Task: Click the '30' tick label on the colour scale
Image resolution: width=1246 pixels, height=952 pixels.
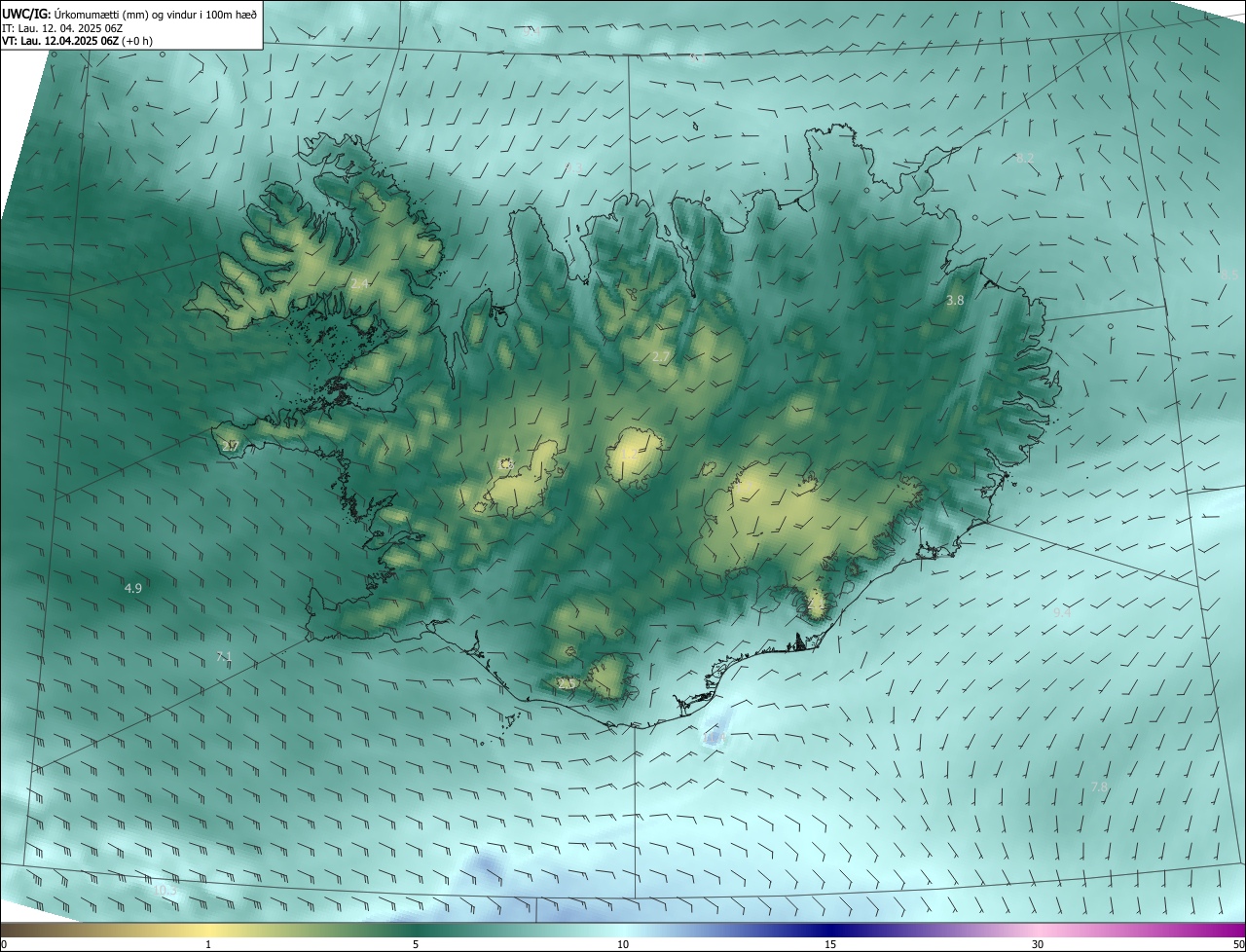Action: coord(1038,944)
